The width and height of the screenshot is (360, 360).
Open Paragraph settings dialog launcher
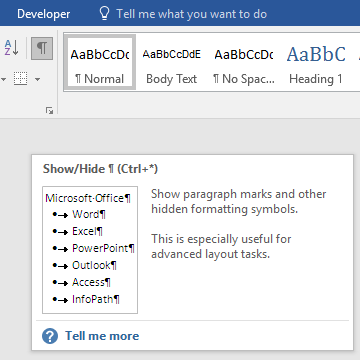49,111
